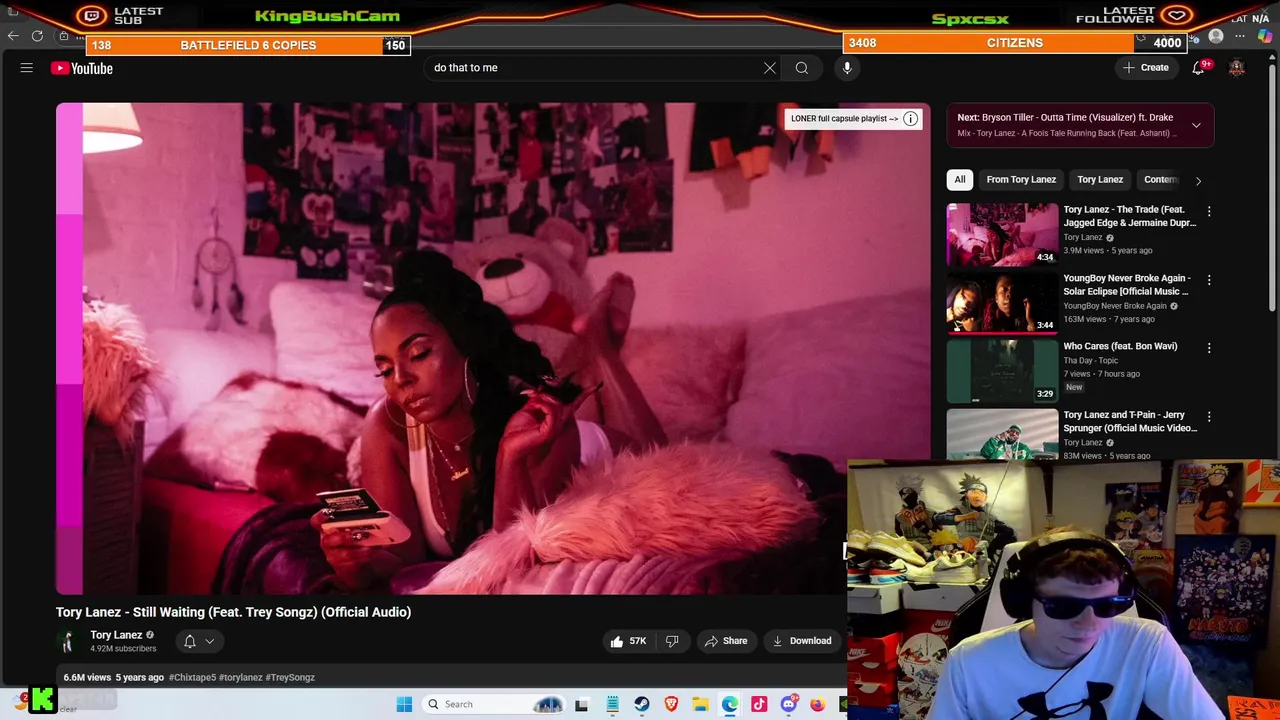This screenshot has width=1280, height=720.
Task: Open 'Tory Lanez - The Trade' thumbnail
Action: coord(1002,234)
